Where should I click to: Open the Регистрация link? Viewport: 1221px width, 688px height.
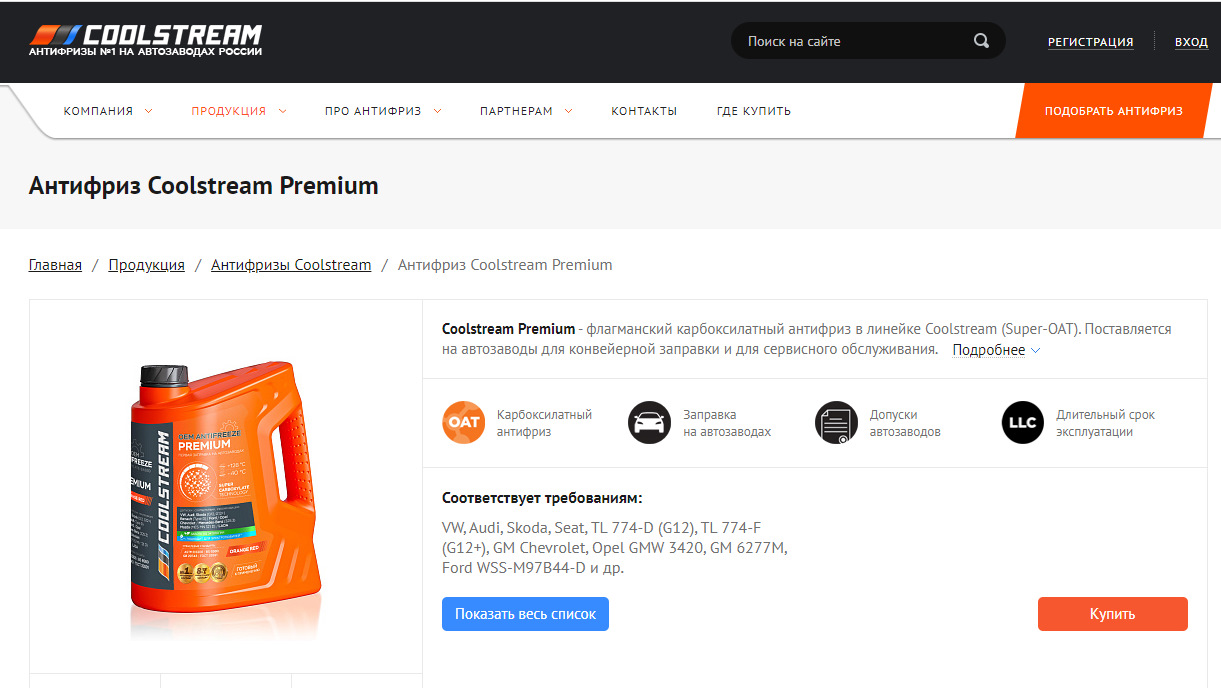coord(1090,42)
